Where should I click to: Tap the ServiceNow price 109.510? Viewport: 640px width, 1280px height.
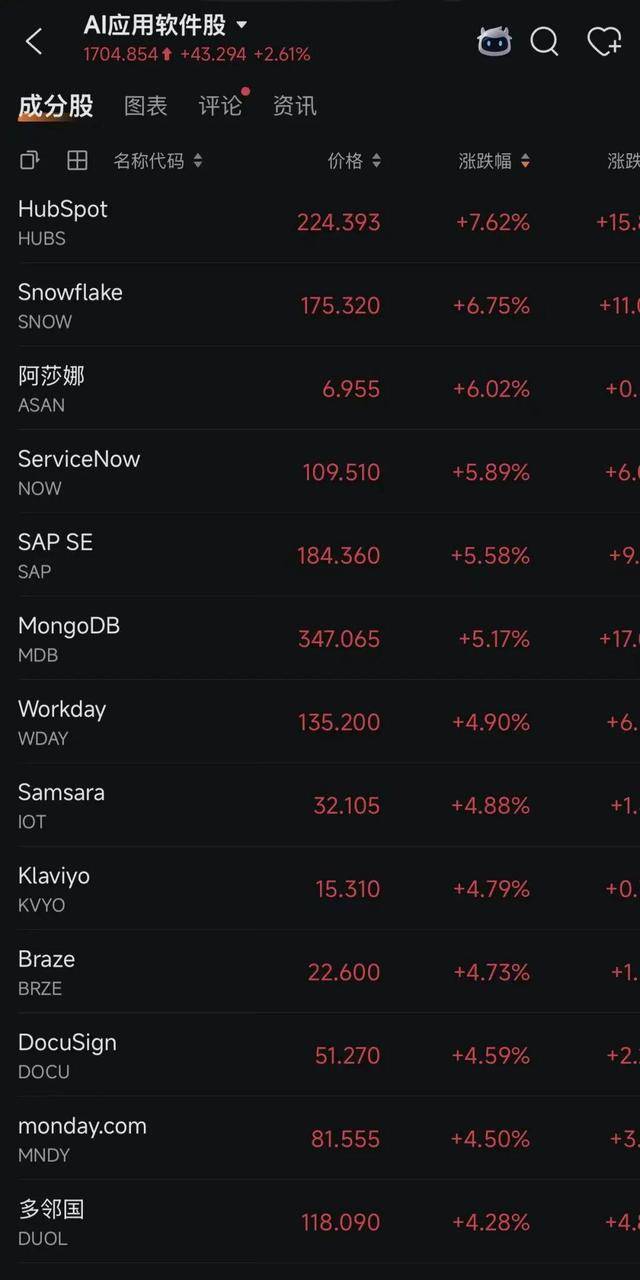pyautogui.click(x=342, y=472)
